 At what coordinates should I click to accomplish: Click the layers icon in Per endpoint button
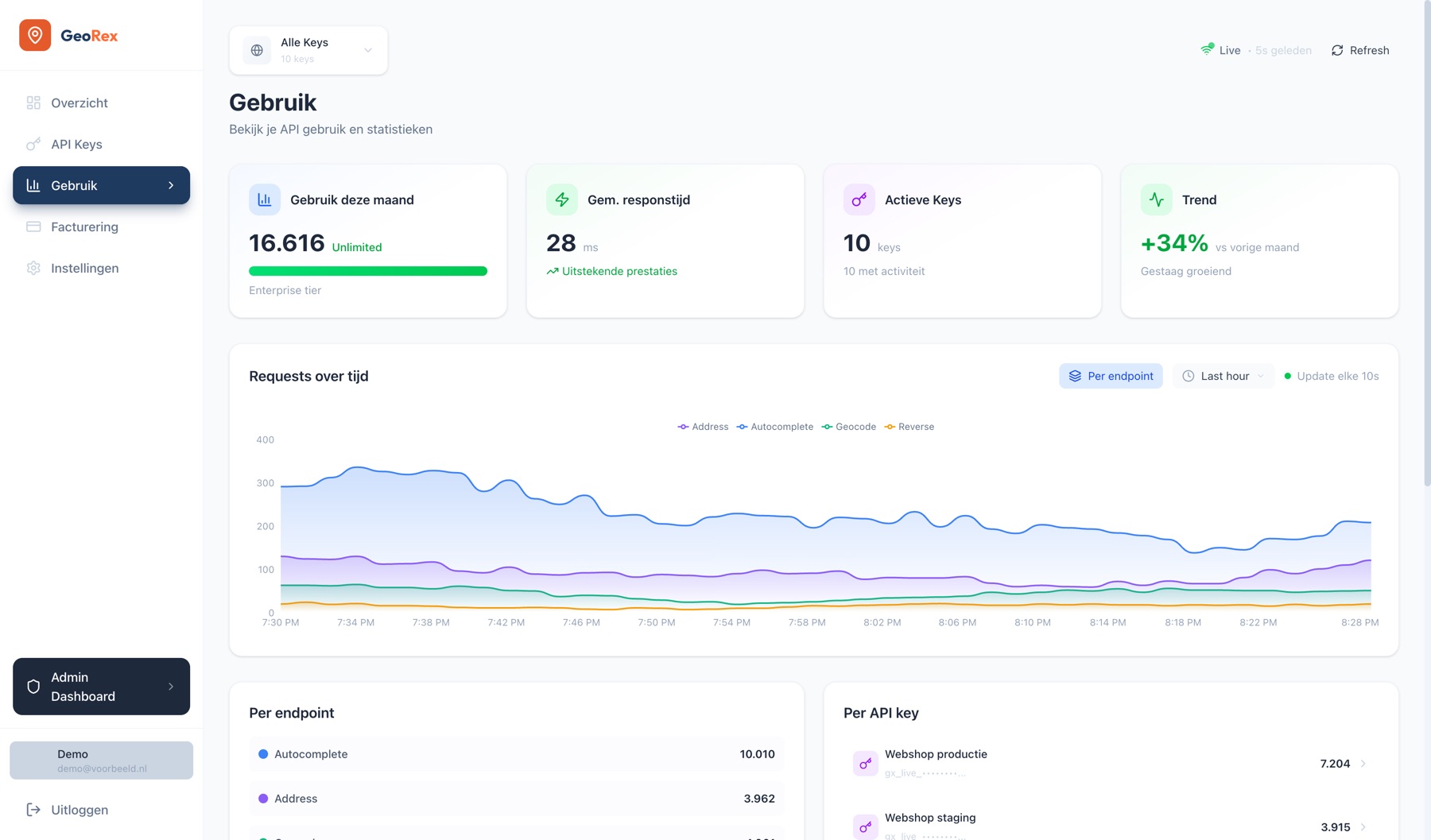[1075, 376]
